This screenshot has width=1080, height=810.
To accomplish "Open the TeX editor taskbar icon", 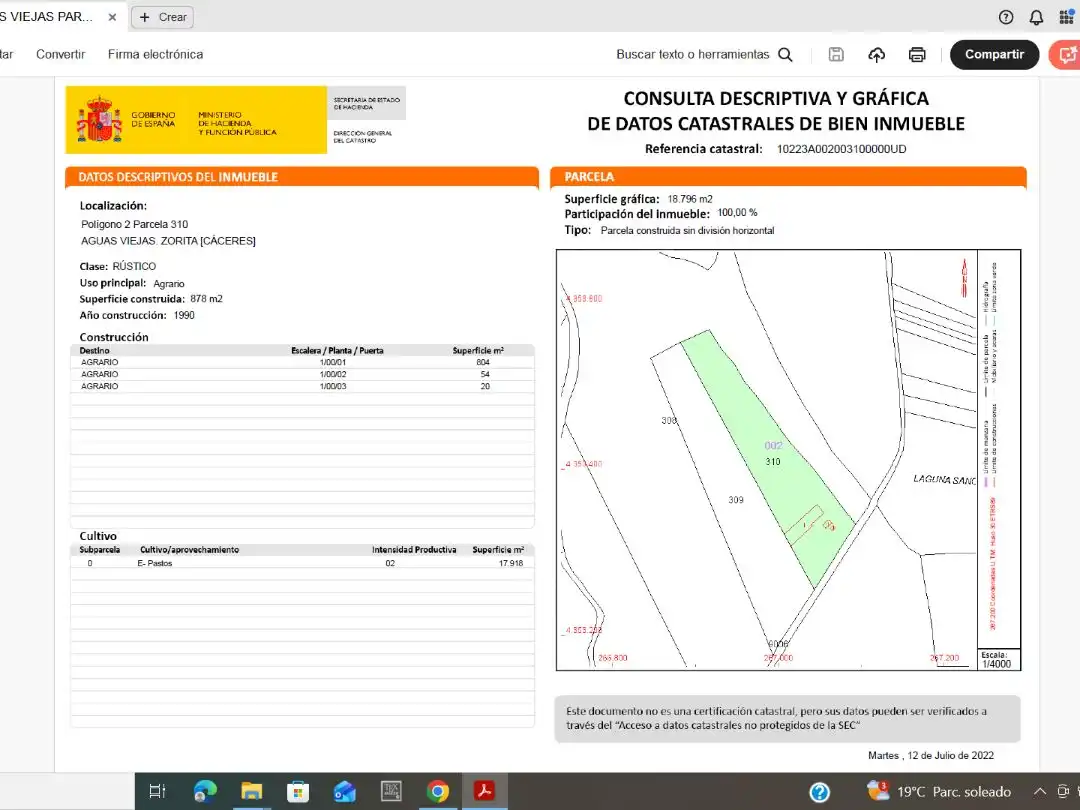I will [x=391, y=791].
